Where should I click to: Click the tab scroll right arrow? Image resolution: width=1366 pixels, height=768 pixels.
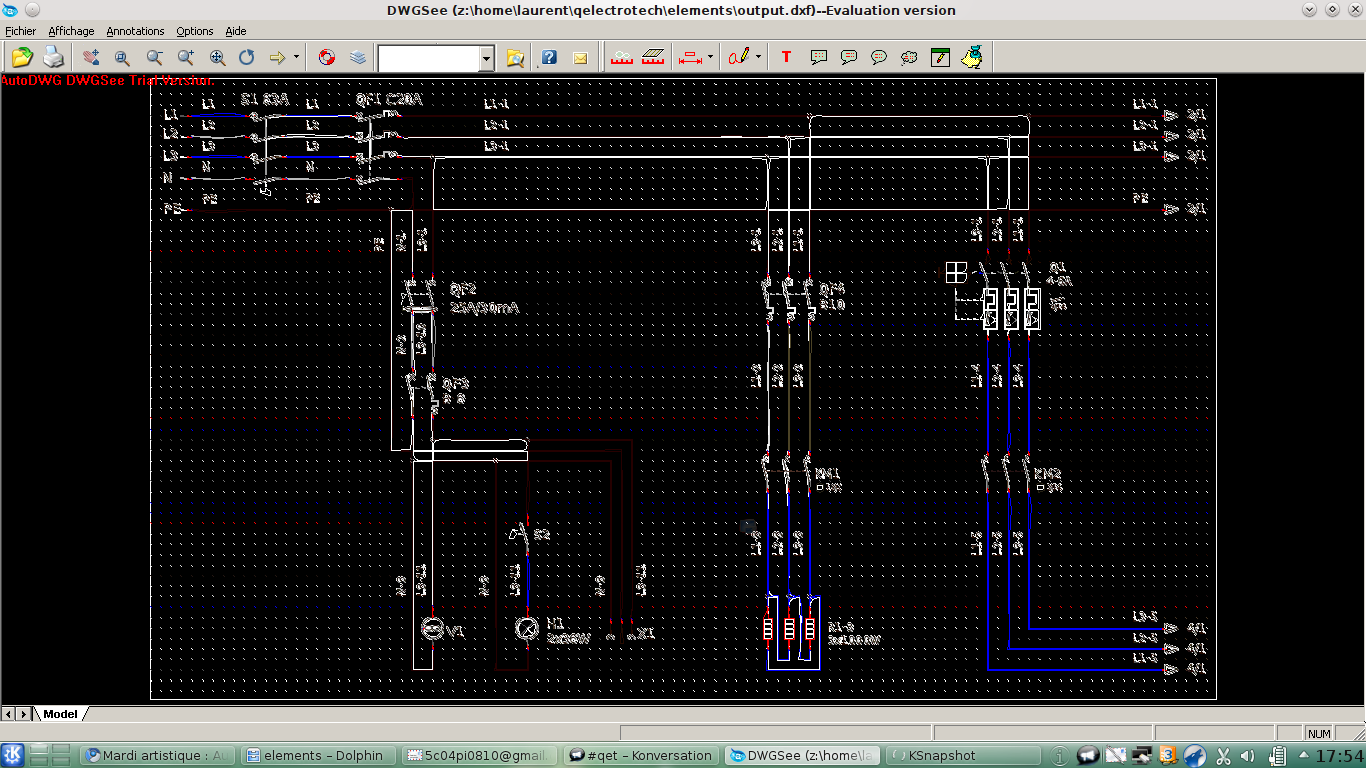pos(24,714)
